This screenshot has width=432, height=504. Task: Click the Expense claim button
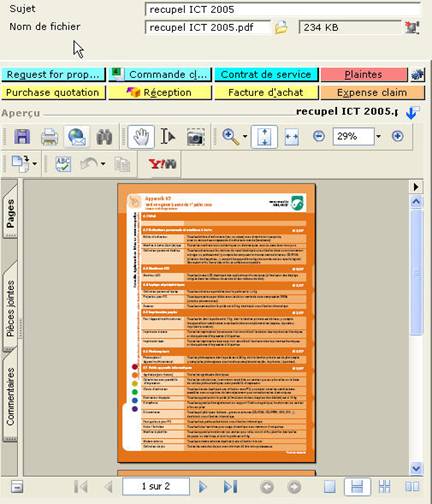(372, 92)
